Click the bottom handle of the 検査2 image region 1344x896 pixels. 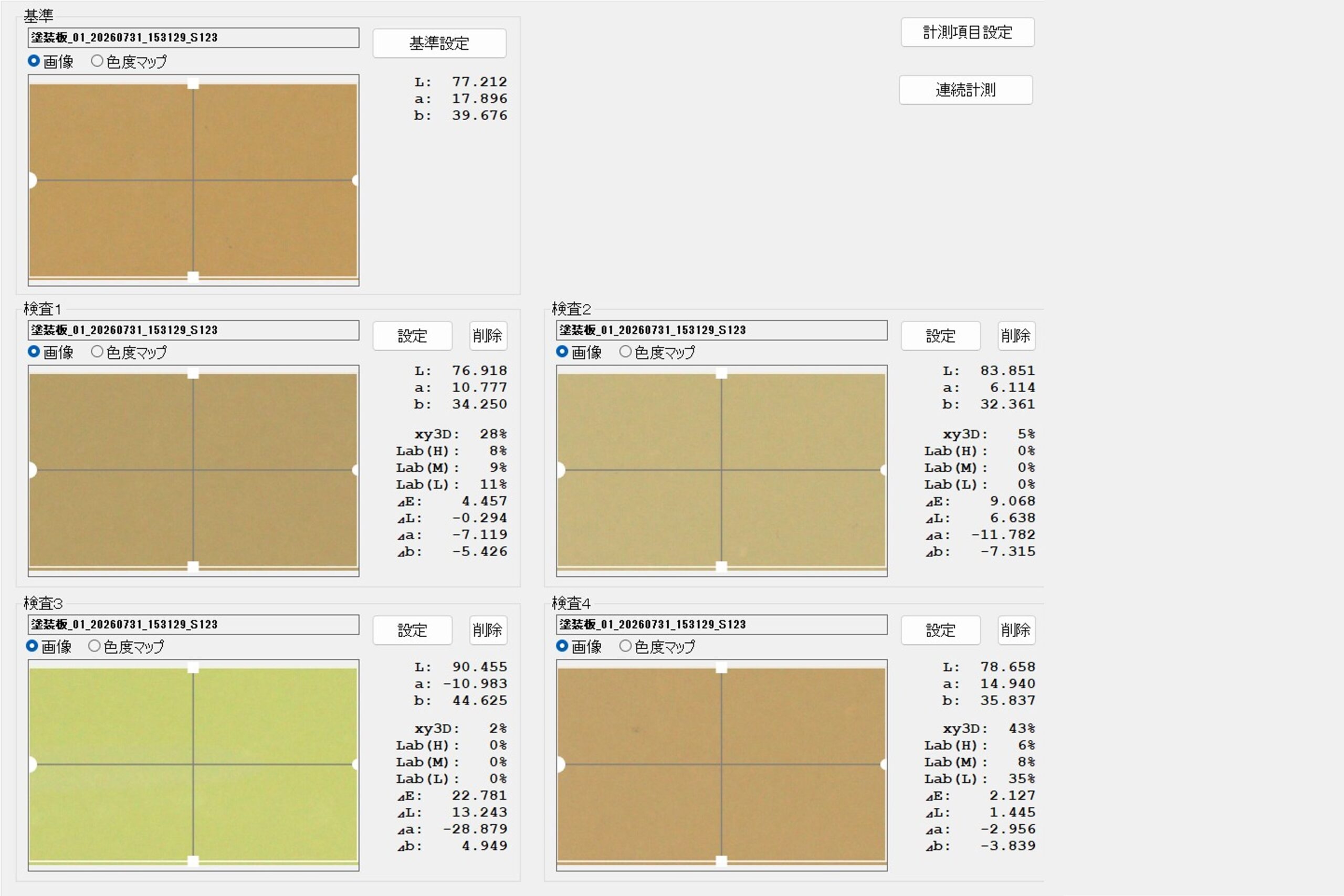[x=722, y=567]
